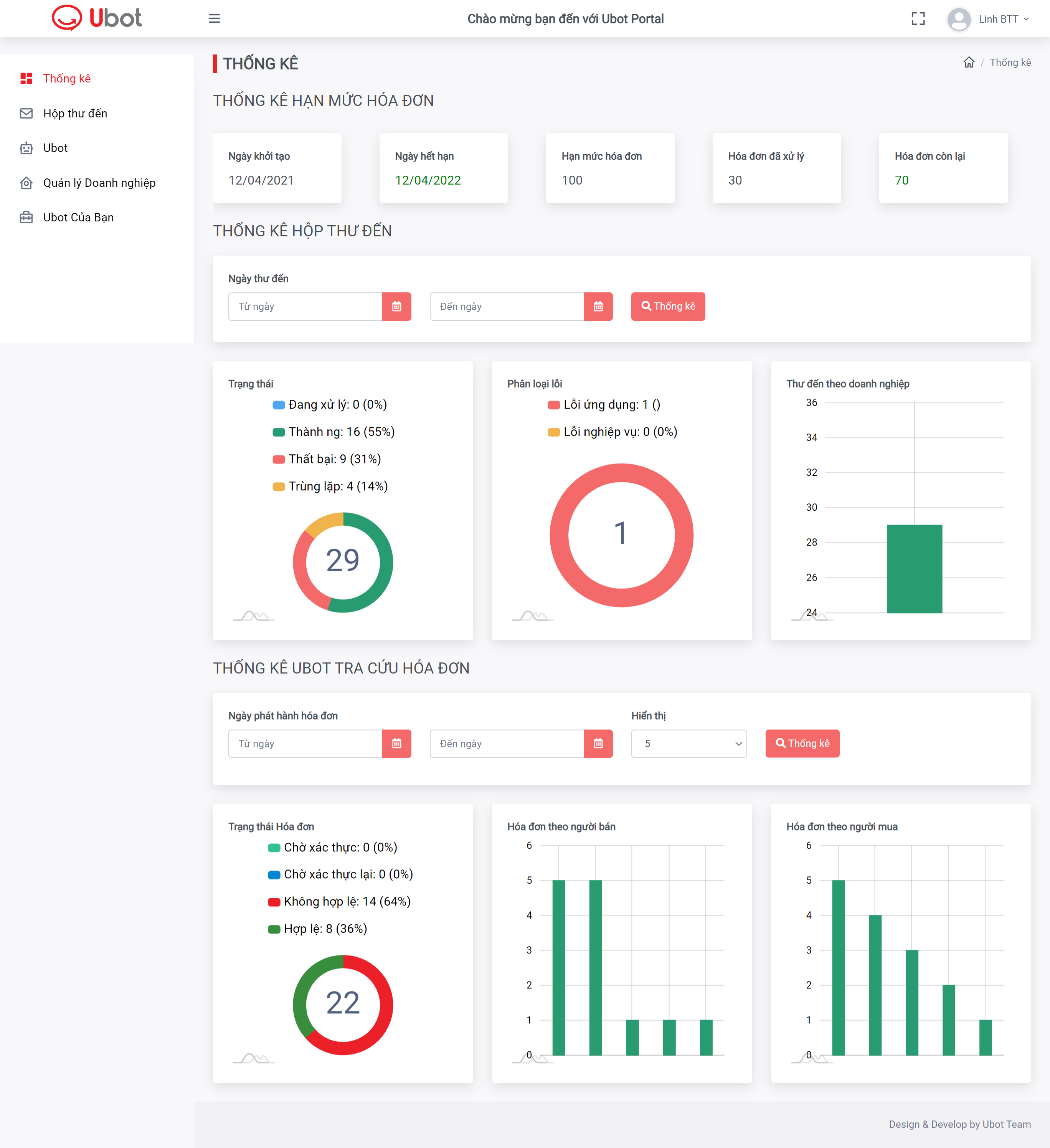The height and width of the screenshot is (1148, 1050).
Task: Open the home breadcrumb icon
Action: click(969, 63)
